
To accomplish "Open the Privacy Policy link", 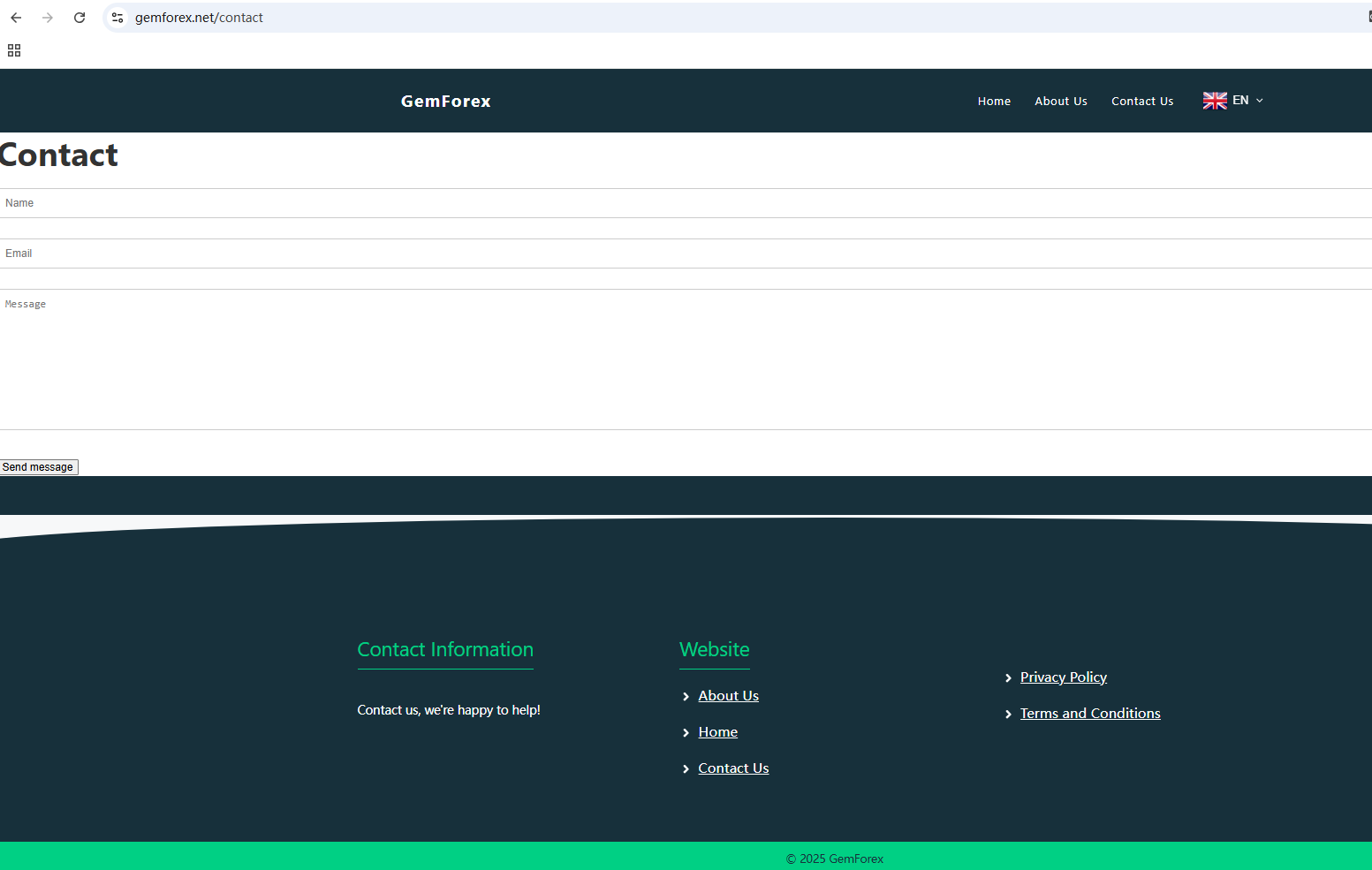I will (1063, 677).
